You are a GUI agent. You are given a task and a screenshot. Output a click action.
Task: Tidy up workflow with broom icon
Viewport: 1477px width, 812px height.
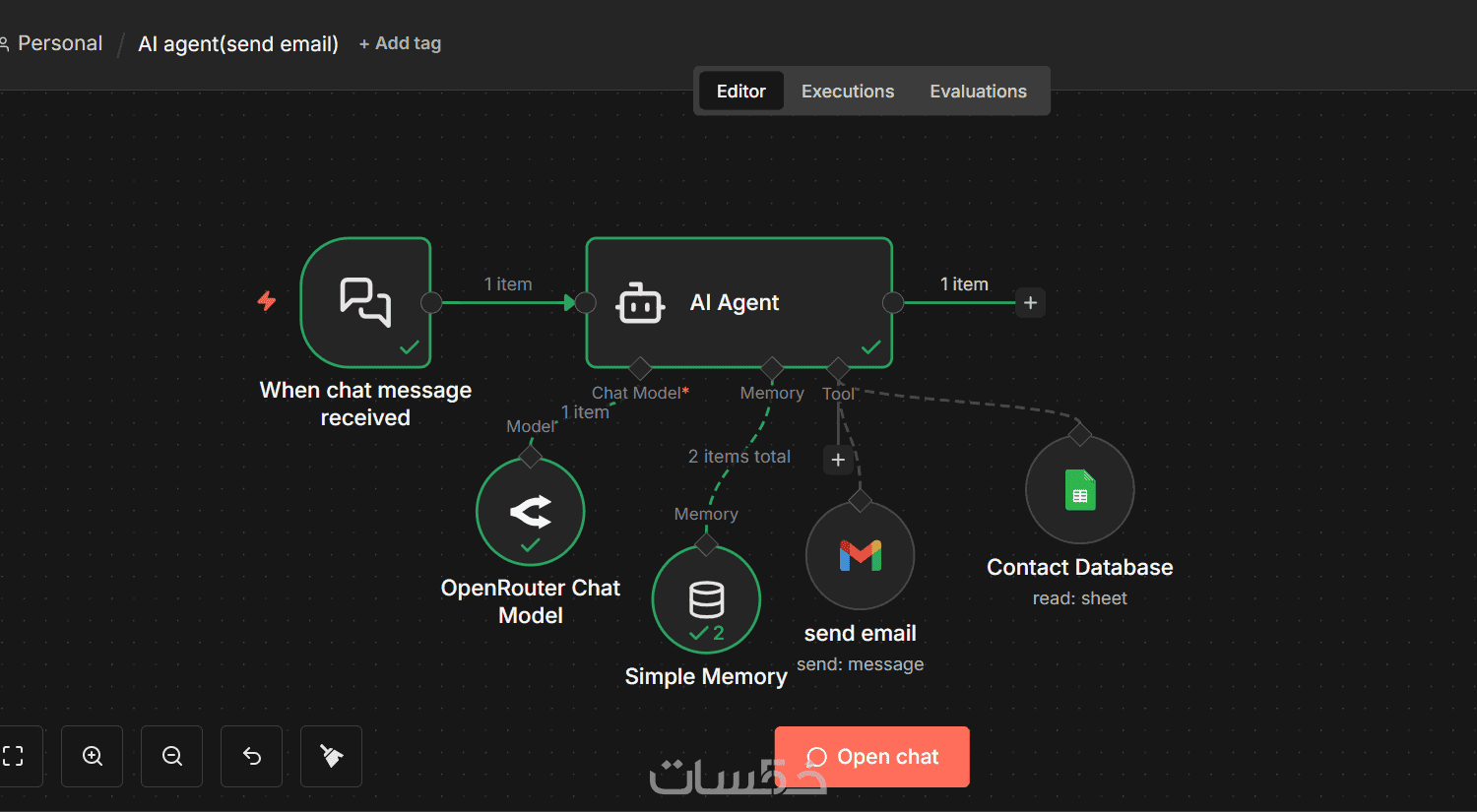pyautogui.click(x=332, y=756)
